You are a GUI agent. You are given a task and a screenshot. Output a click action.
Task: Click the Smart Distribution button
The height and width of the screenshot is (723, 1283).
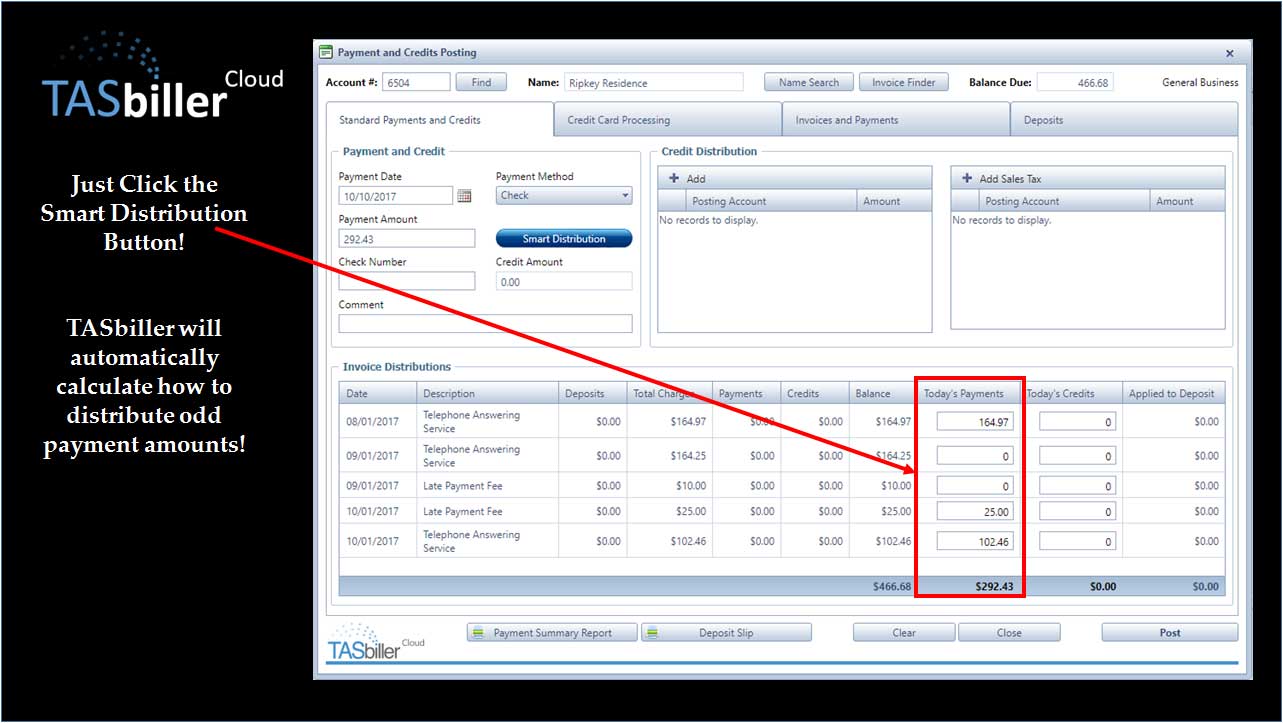pyautogui.click(x=564, y=239)
